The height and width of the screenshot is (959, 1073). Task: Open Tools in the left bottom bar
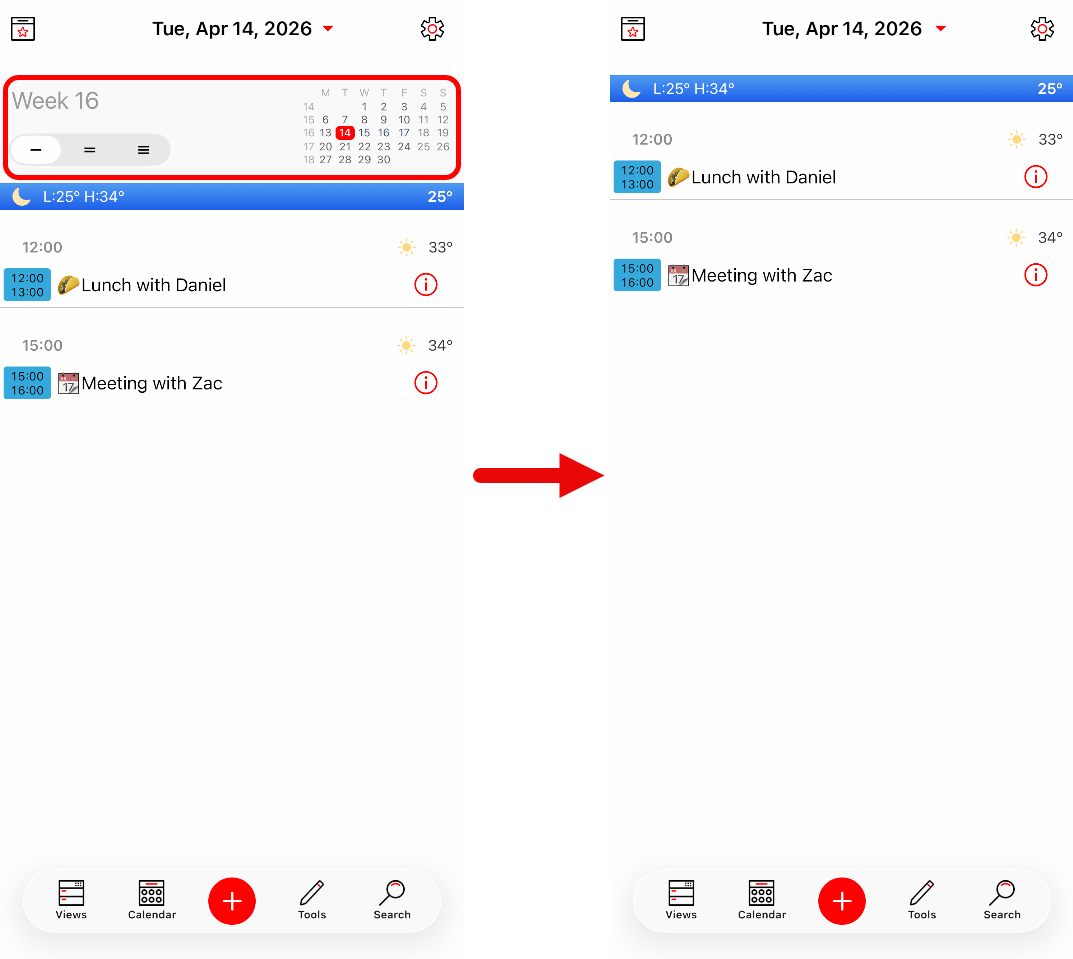tap(312, 900)
